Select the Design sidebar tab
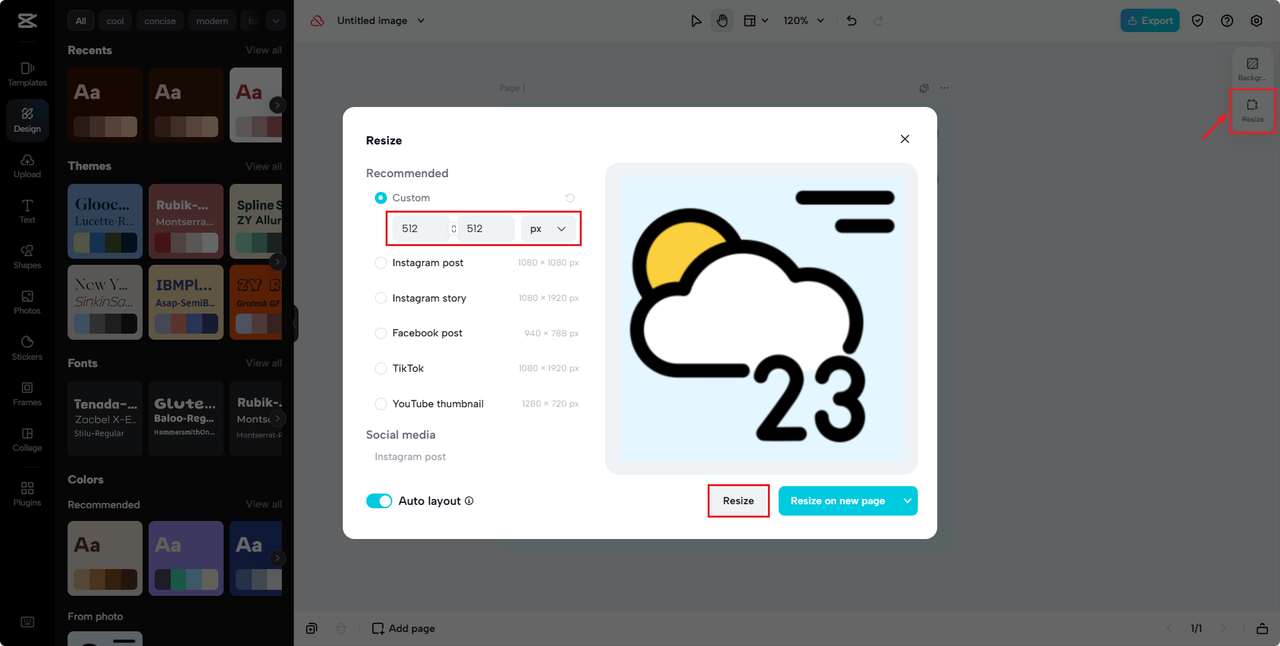The image size is (1280, 646). point(27,120)
